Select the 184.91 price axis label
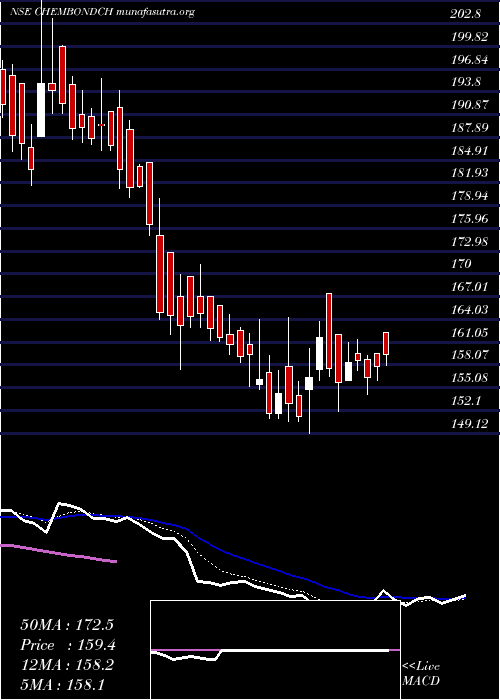 [x=469, y=150]
